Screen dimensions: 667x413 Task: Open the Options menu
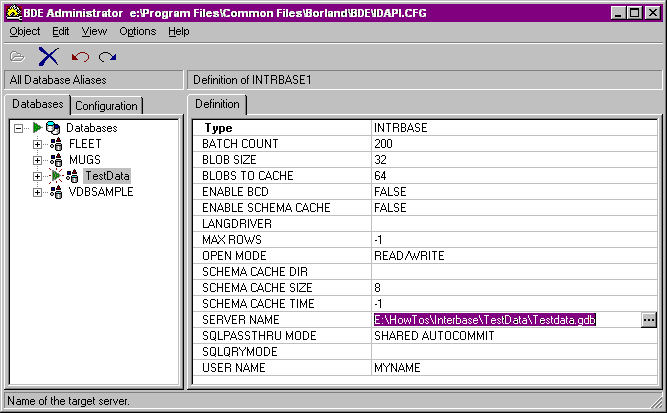(x=138, y=31)
